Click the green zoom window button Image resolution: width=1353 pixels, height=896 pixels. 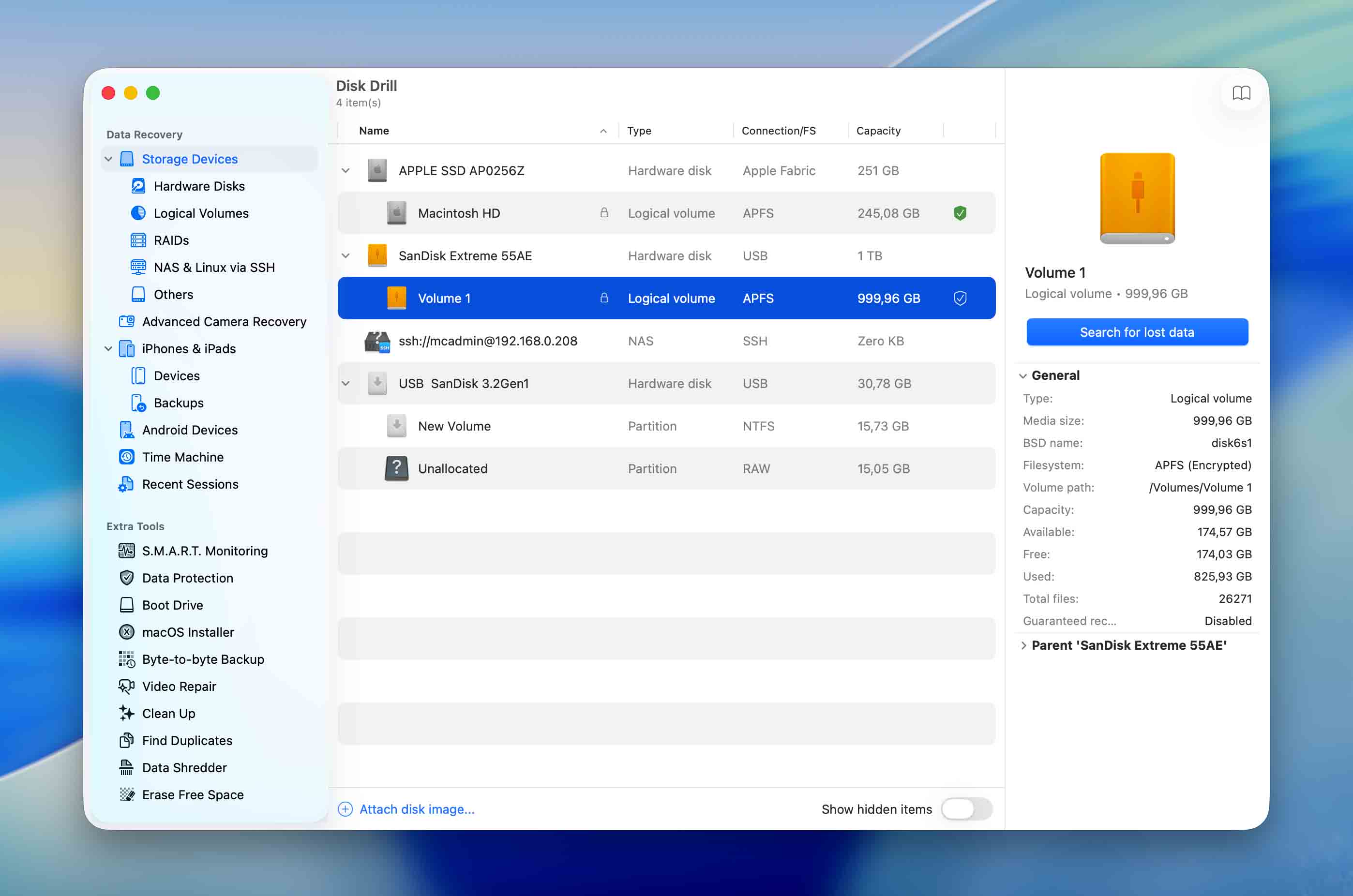tap(152, 93)
